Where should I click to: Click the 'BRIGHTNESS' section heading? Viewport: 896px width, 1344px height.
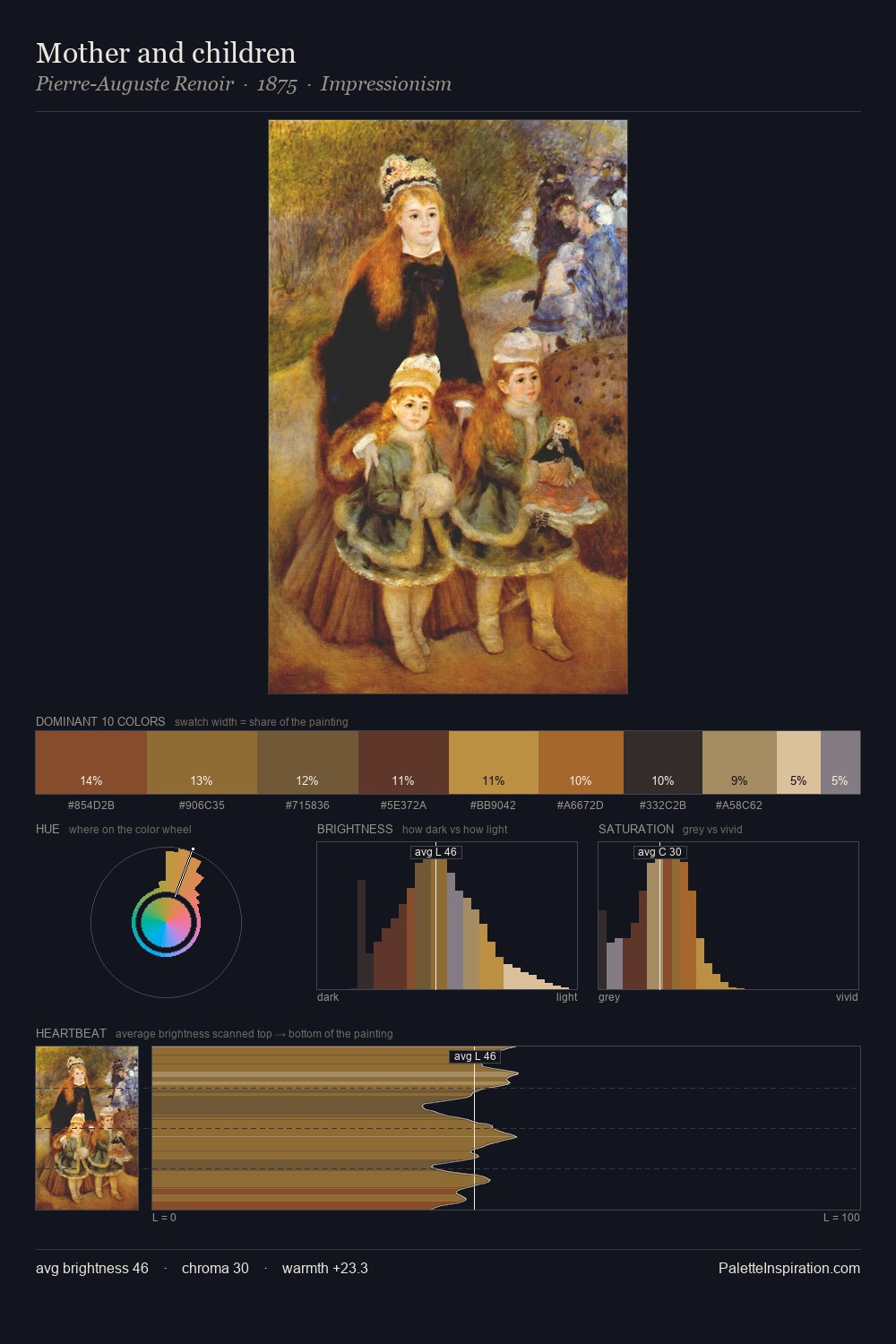point(355,829)
